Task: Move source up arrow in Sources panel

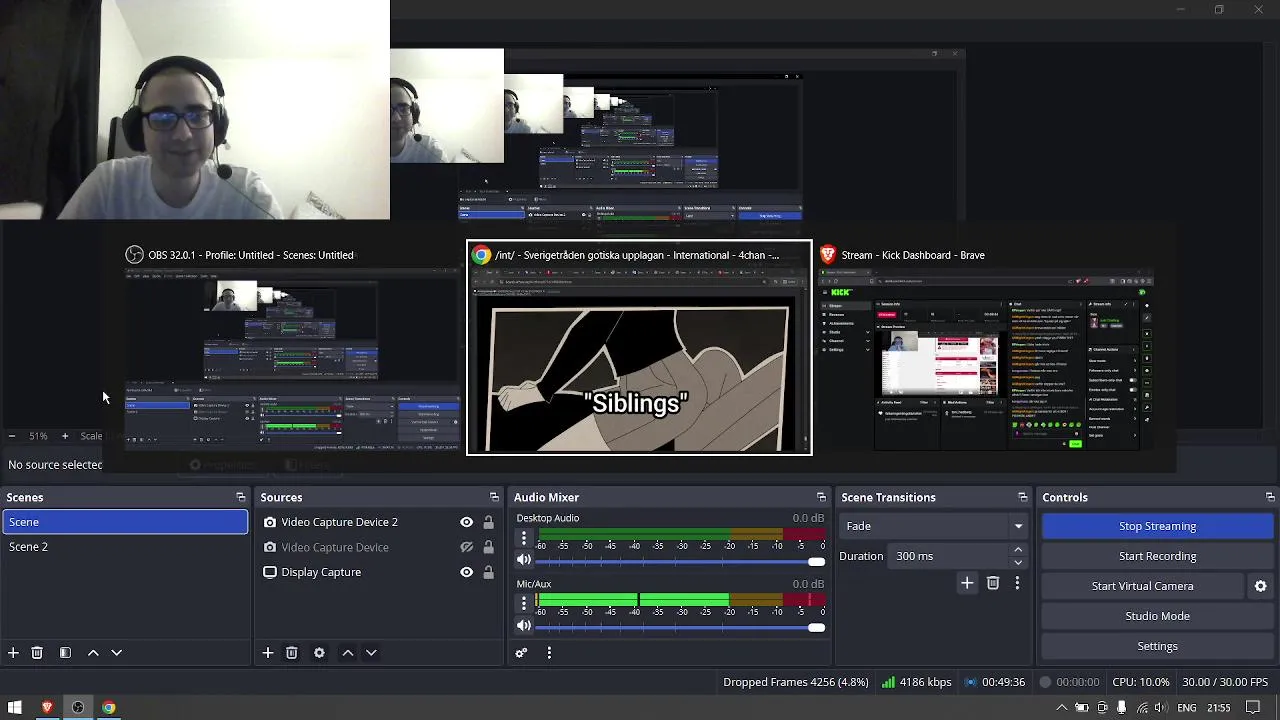Action: click(348, 653)
